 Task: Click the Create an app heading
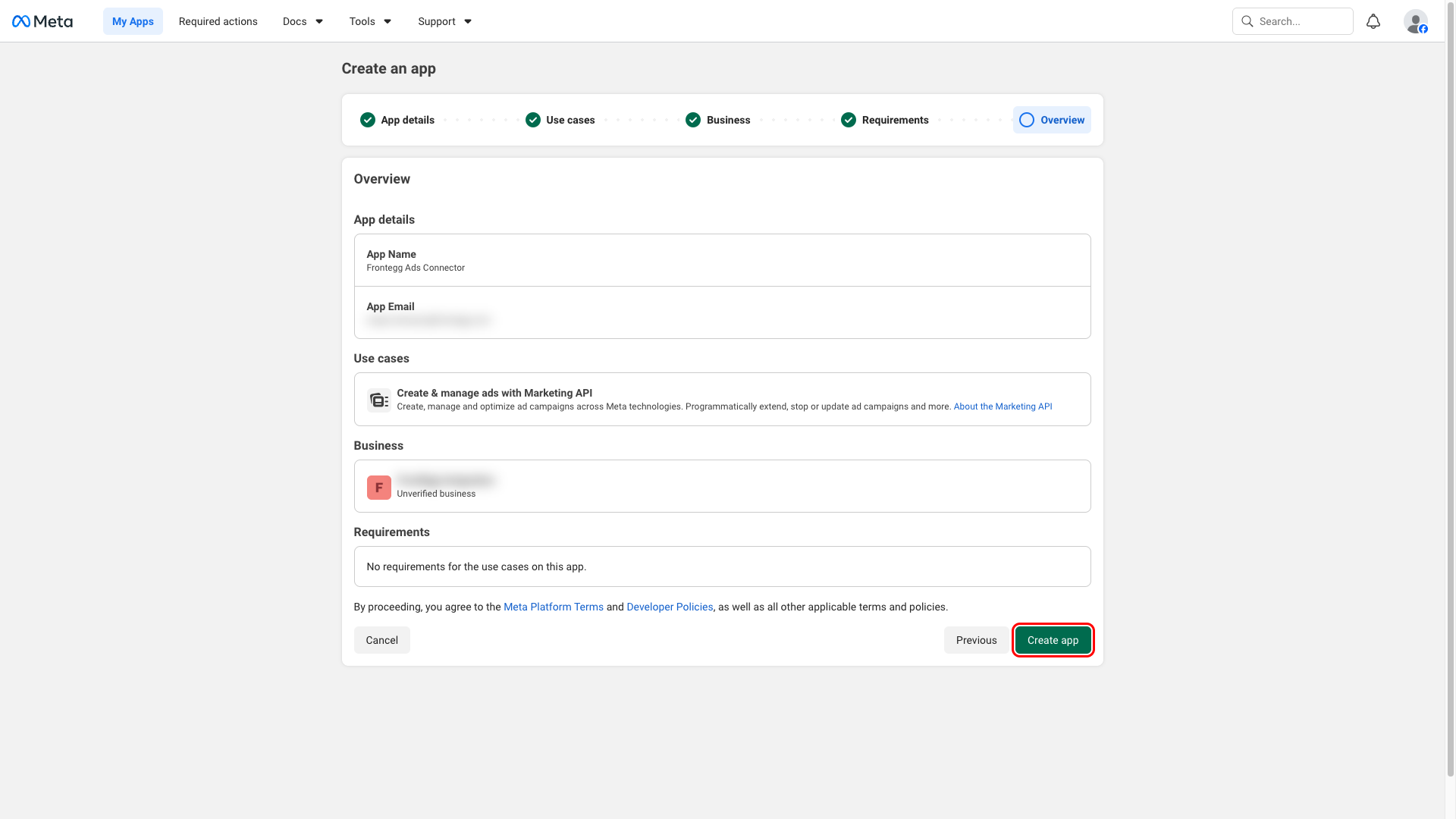click(388, 68)
